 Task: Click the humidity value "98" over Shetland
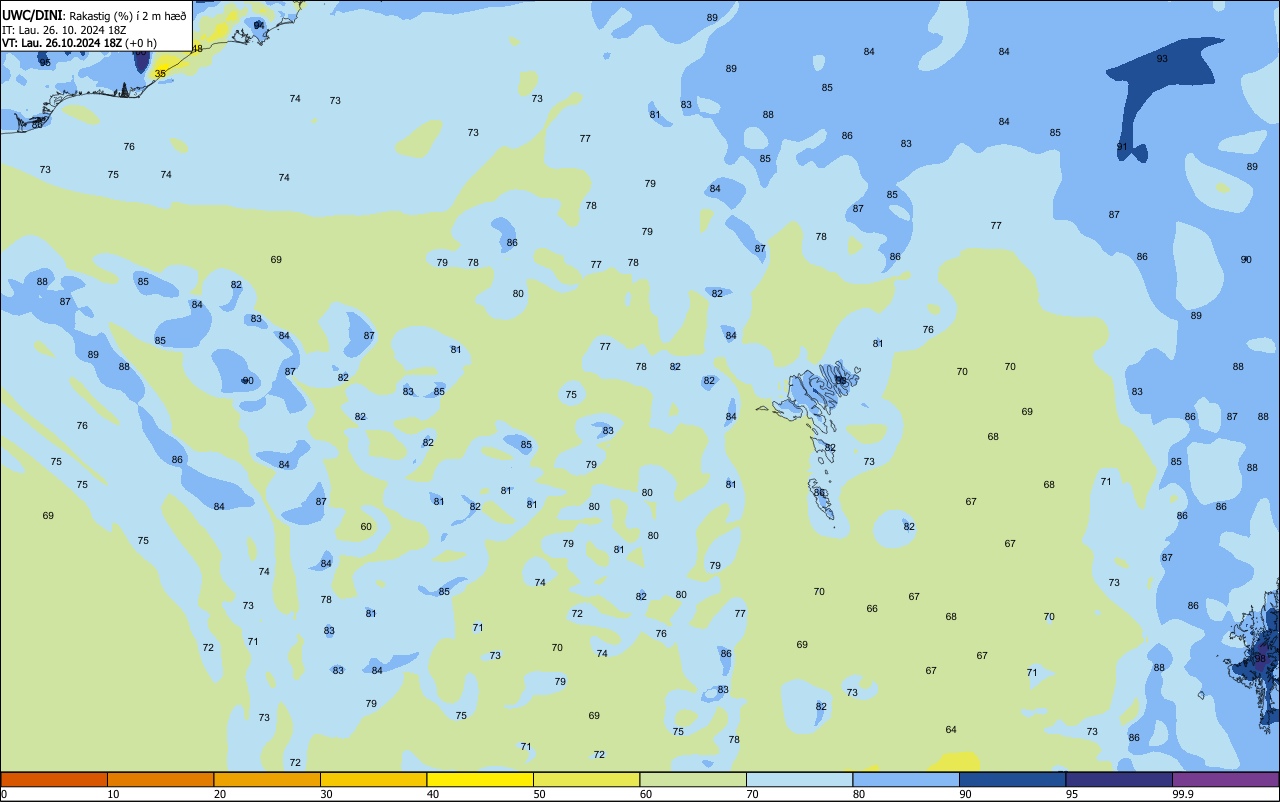(1261, 658)
